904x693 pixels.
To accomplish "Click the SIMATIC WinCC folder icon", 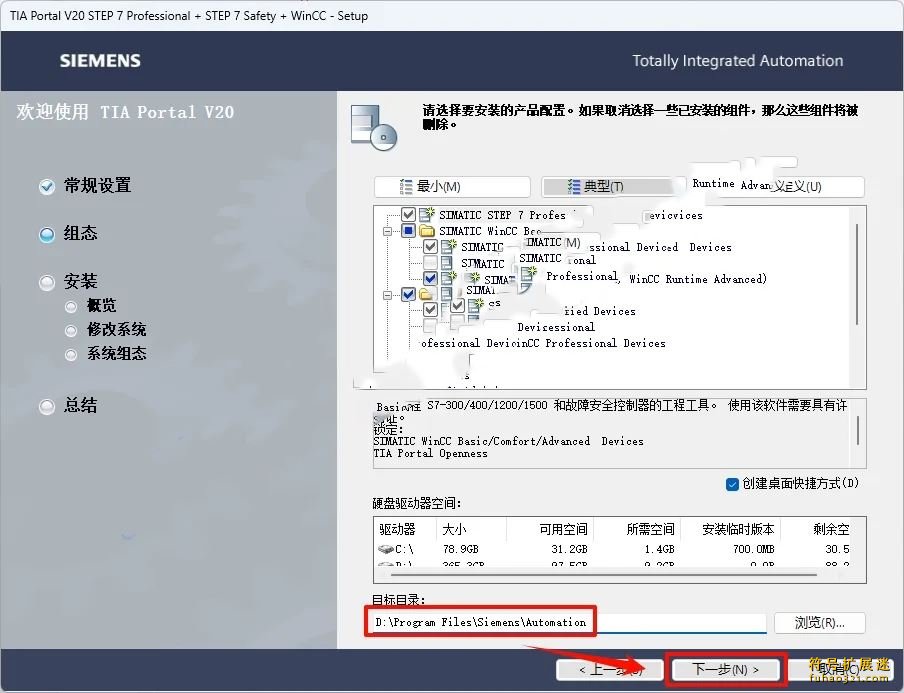I will [427, 231].
